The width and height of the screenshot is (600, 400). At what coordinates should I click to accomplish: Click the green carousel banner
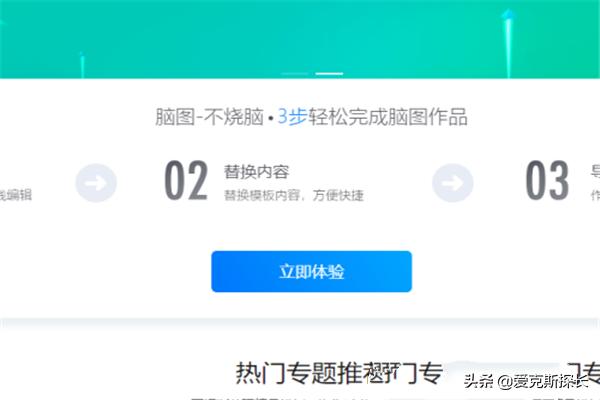(x=300, y=39)
